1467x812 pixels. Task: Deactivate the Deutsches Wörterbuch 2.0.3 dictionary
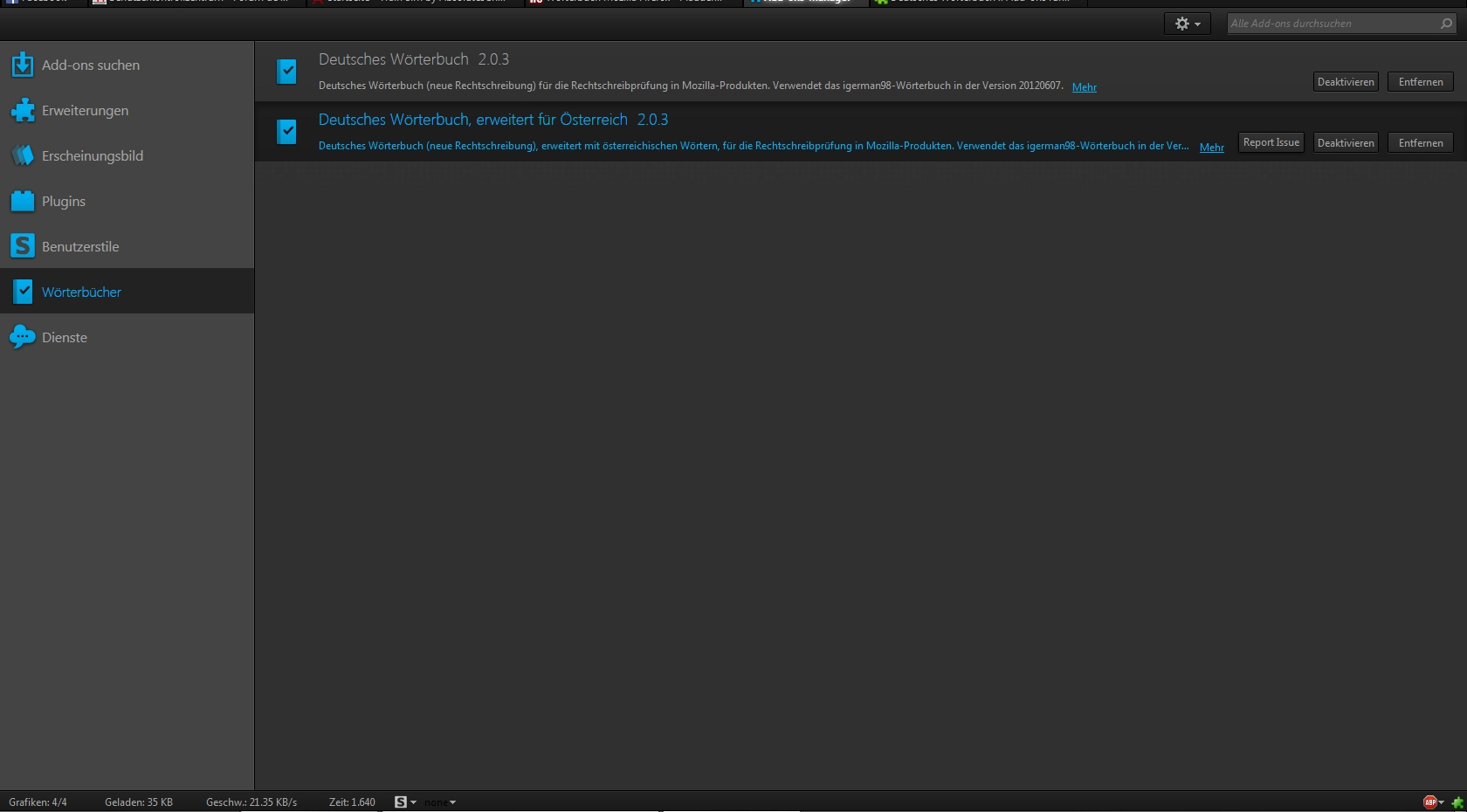1346,82
